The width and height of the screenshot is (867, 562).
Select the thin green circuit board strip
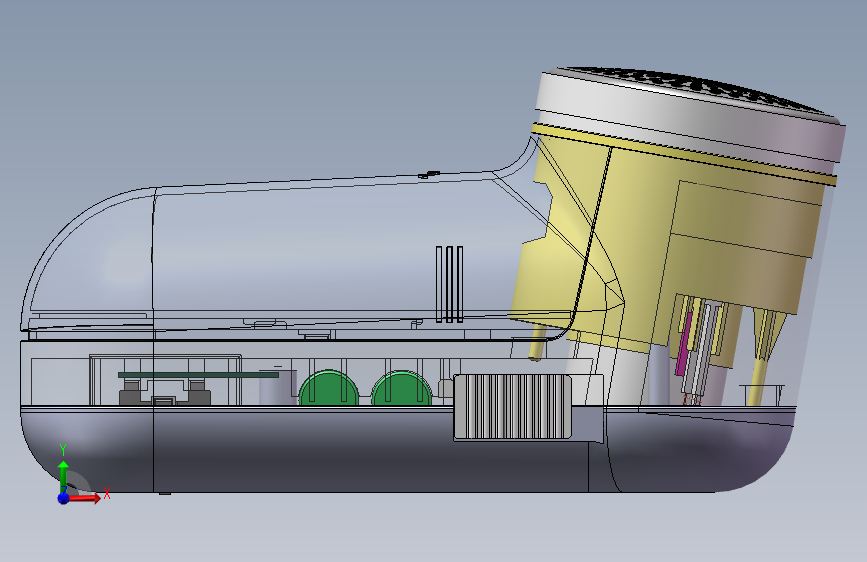[x=199, y=375]
